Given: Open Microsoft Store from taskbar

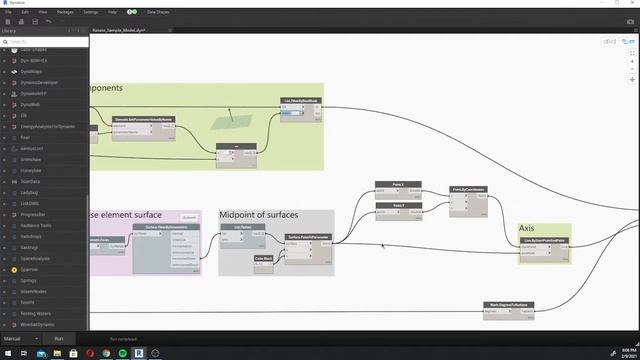Looking at the screenshot, I should point(73,353).
